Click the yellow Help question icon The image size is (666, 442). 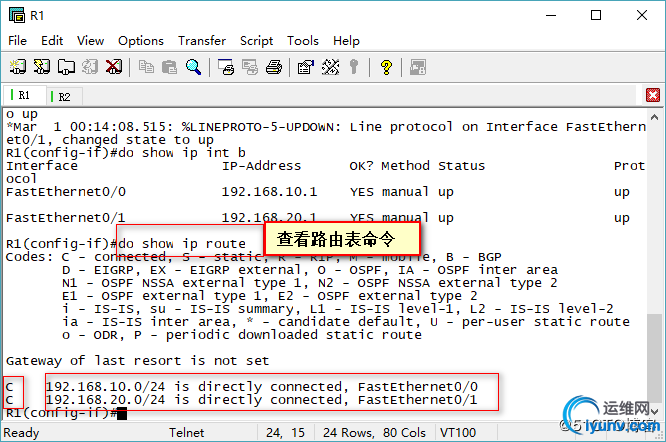coord(386,67)
